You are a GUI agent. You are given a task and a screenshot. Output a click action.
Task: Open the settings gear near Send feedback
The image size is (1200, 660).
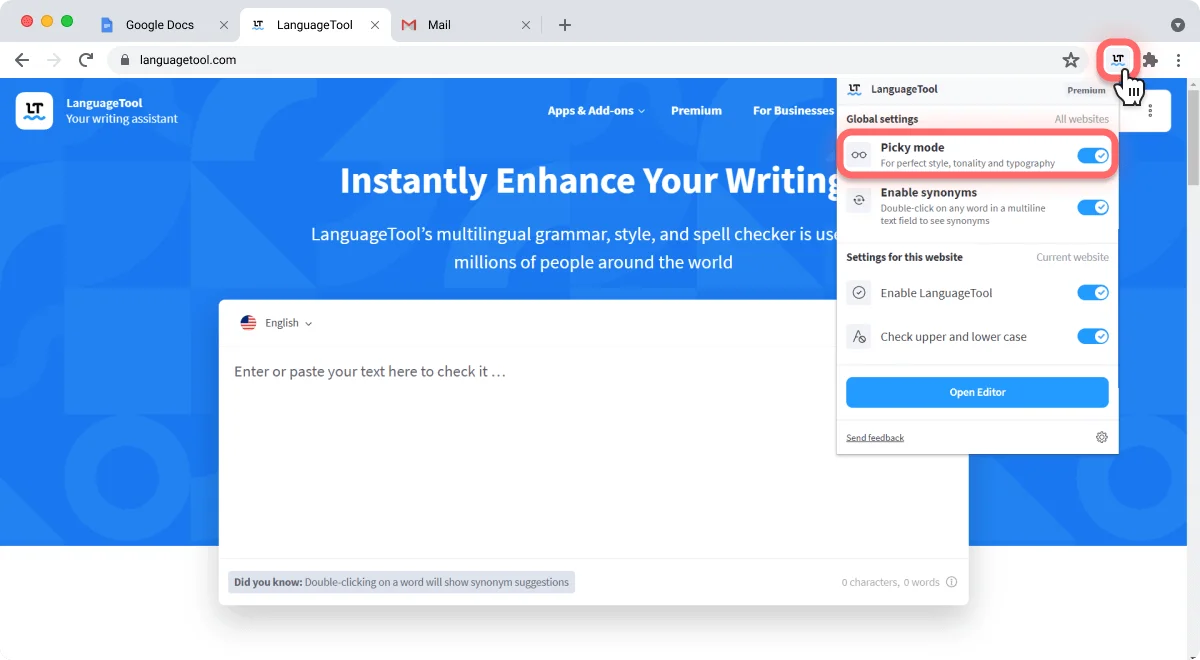pos(1101,437)
